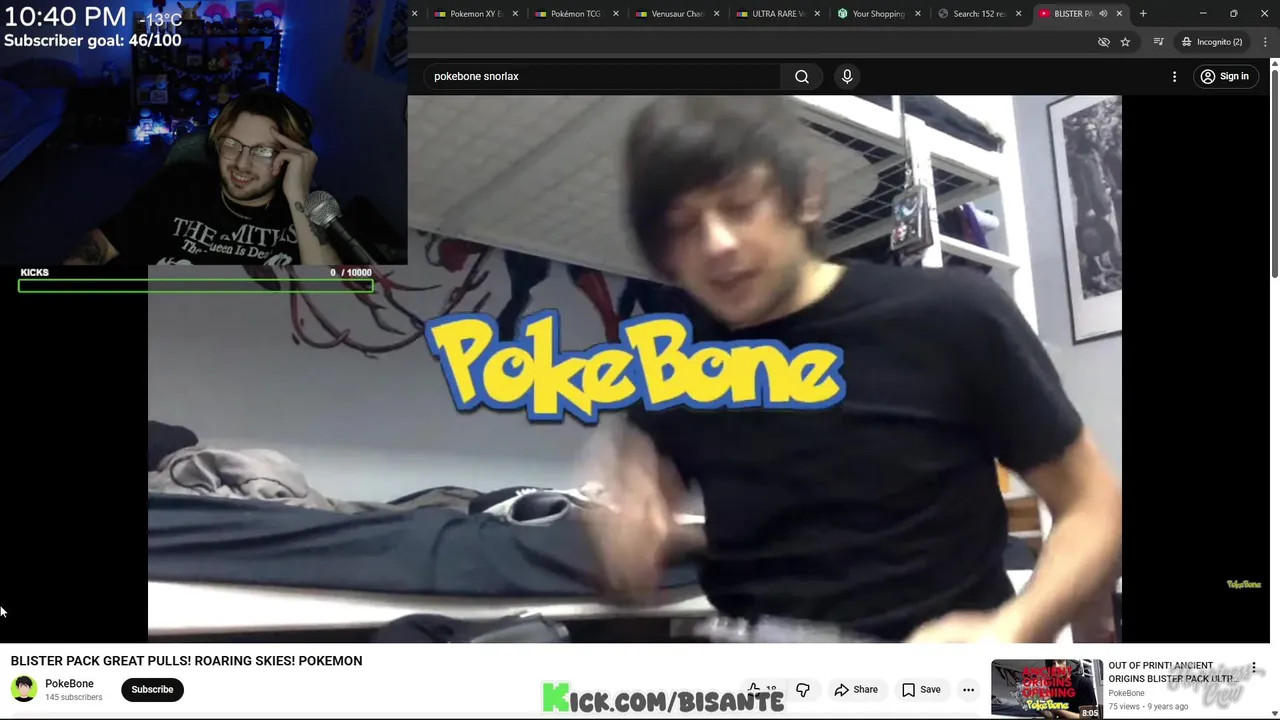Click the '0 / 10000' kicks counter text

tap(351, 272)
